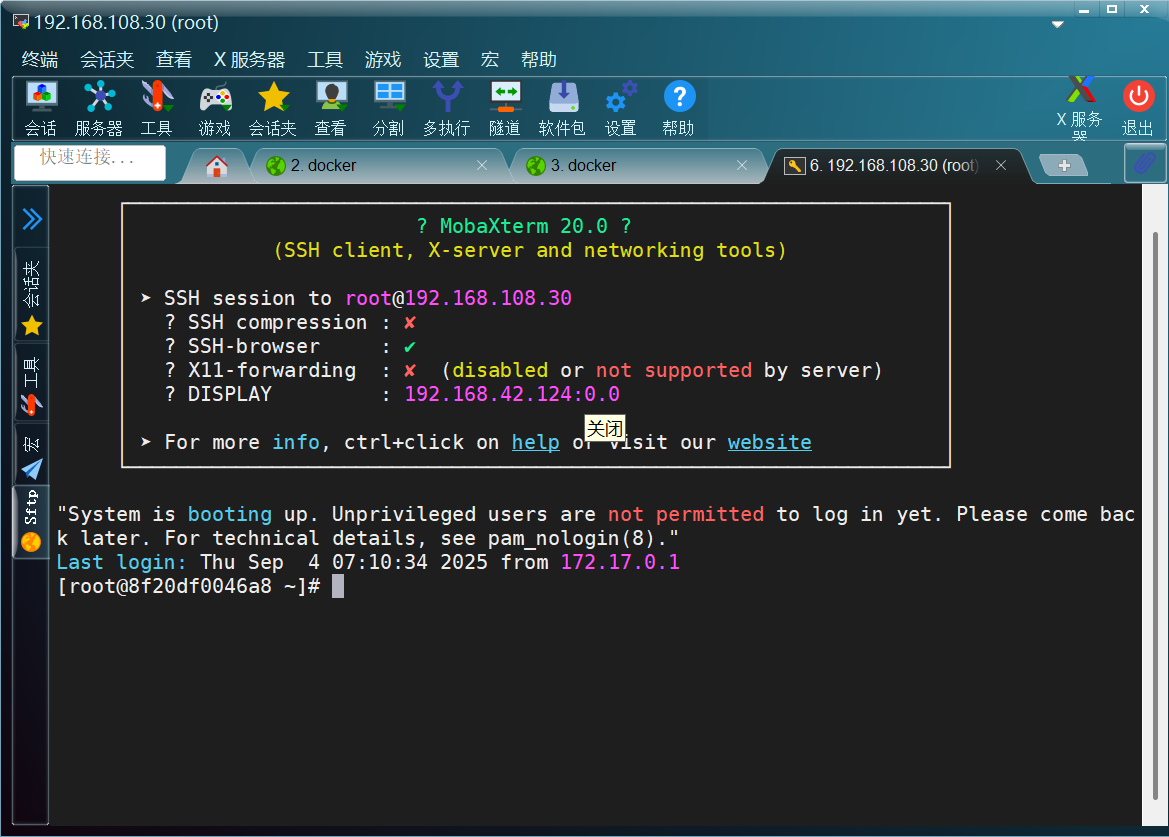Click the 游戏 (Games) gamepad icon
Viewport: 1169px width, 837px height.
point(215,109)
